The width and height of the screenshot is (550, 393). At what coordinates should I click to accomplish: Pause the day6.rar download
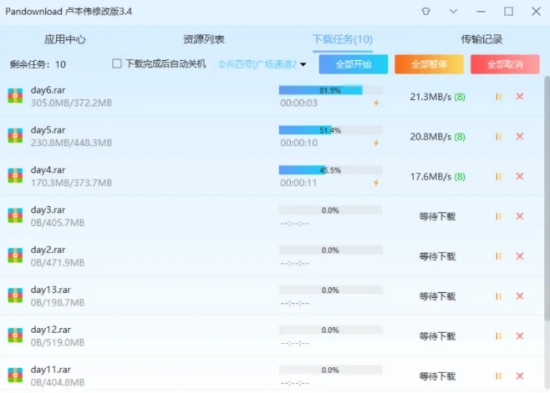pyautogui.click(x=498, y=96)
